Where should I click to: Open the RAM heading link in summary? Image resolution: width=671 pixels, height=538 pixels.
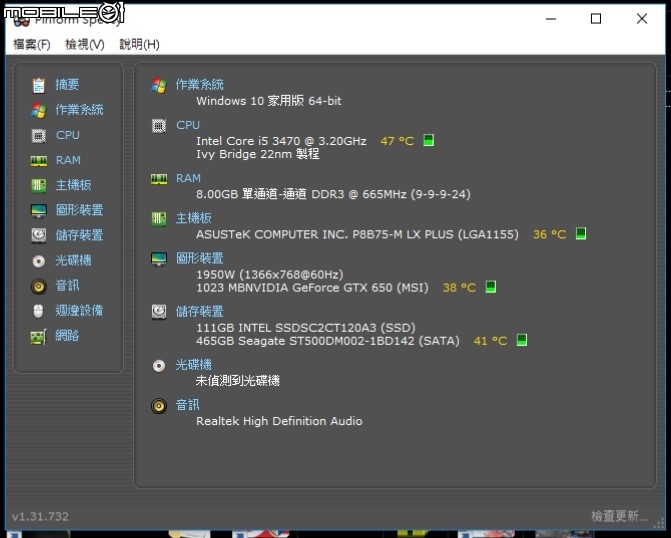[x=188, y=178]
